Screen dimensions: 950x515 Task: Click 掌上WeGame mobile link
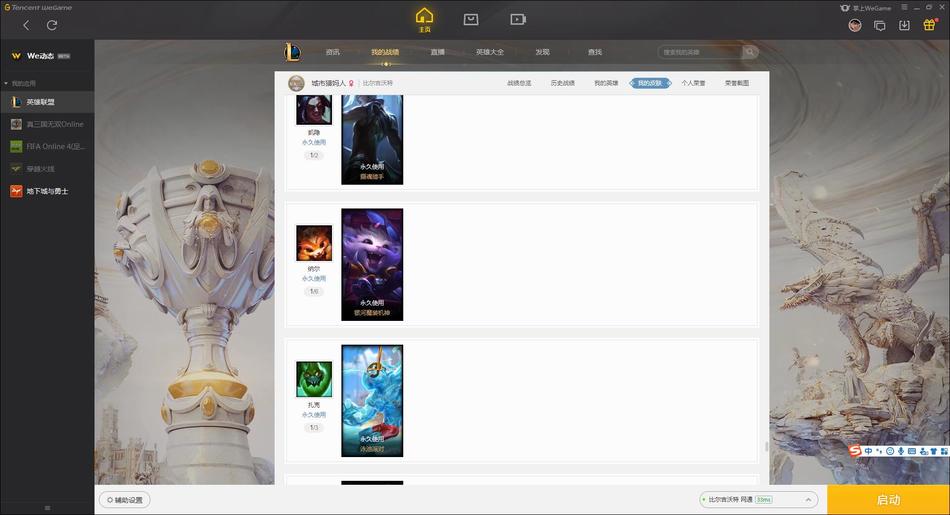[866, 8]
